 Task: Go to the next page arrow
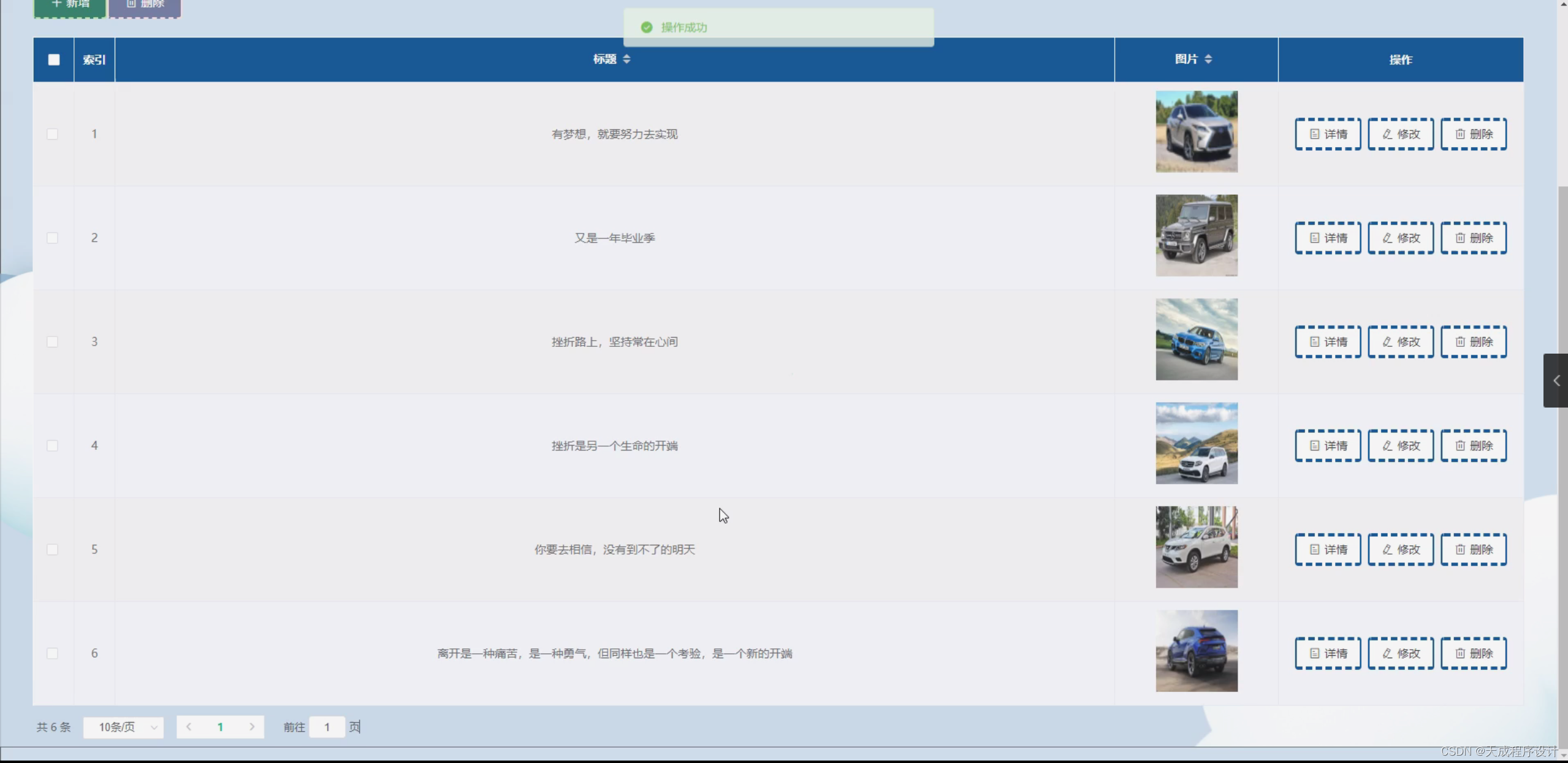(x=252, y=727)
